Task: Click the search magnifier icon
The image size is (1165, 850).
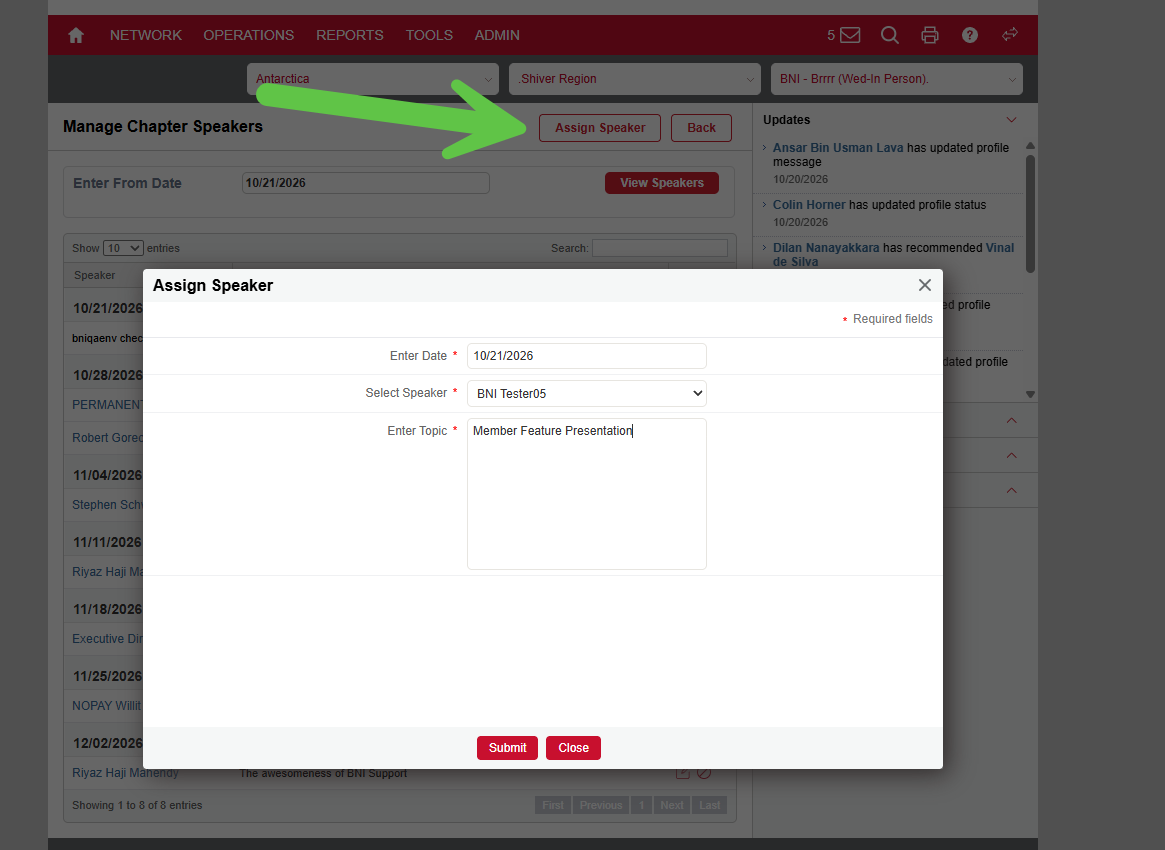Action: pos(889,35)
